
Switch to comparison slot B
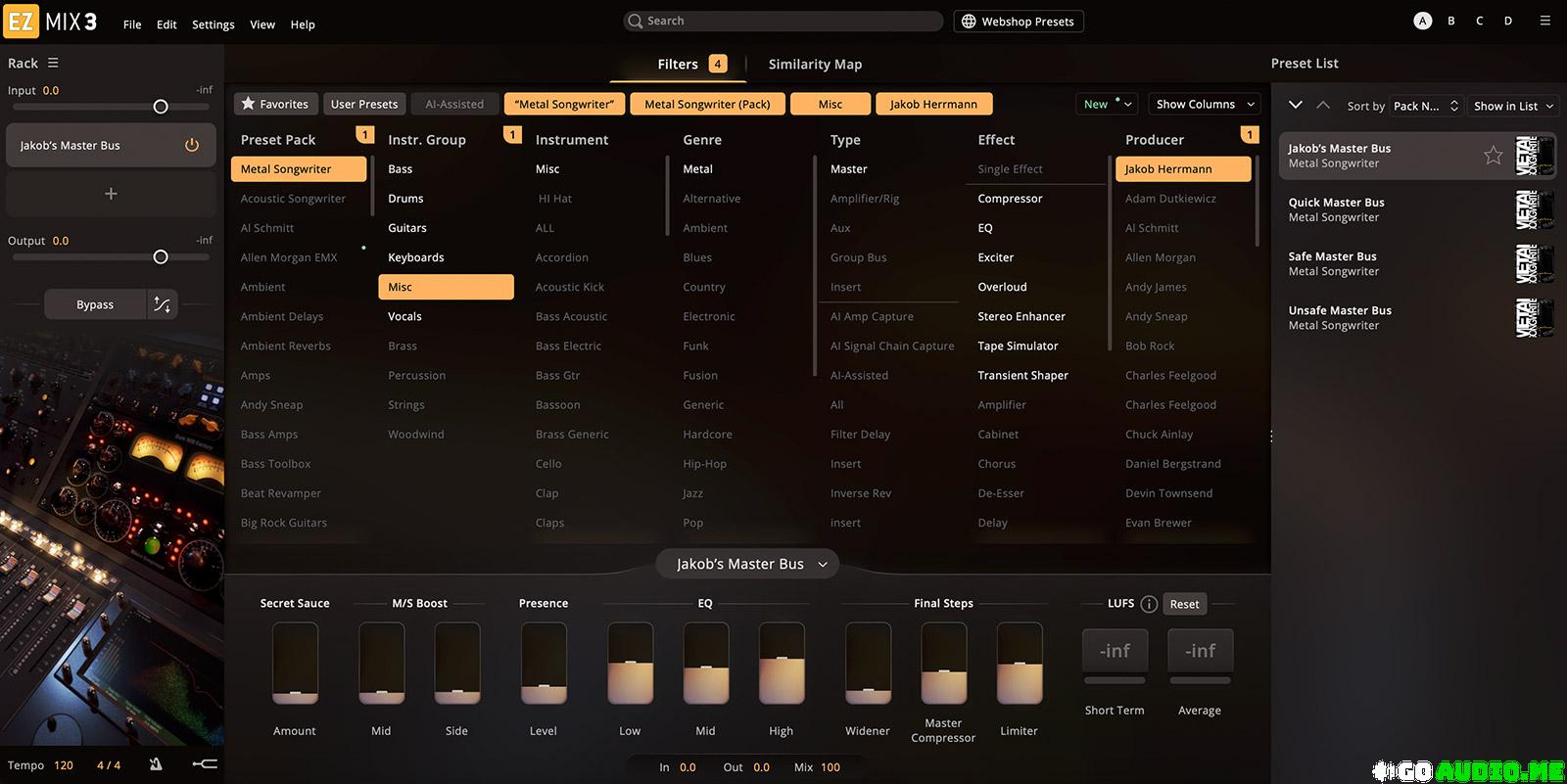tap(1451, 21)
